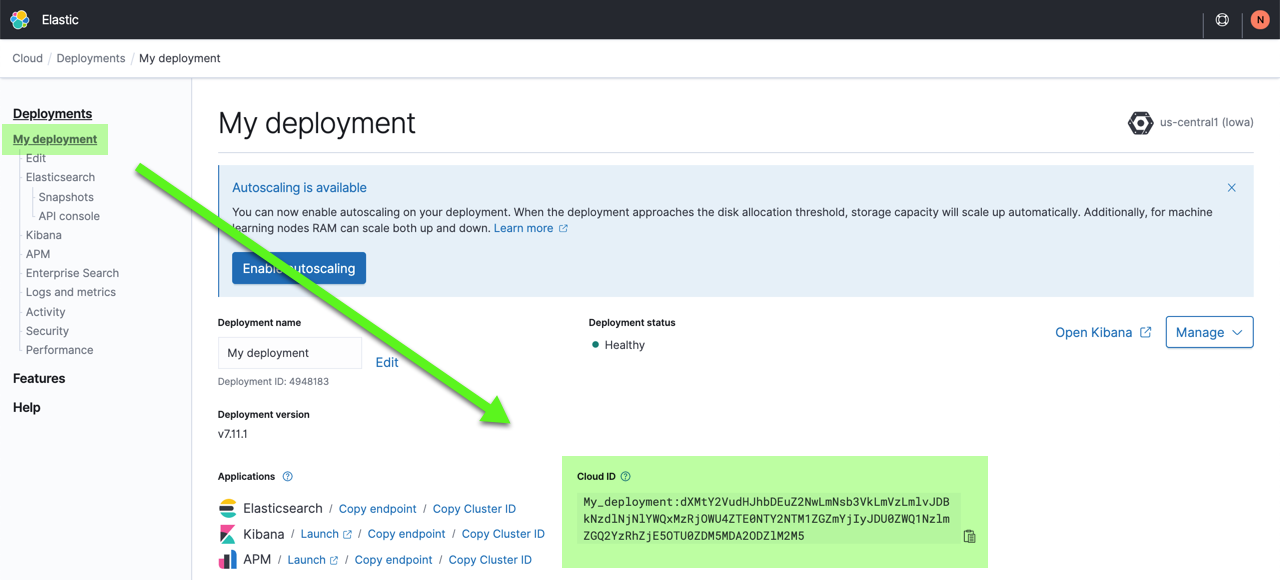Image resolution: width=1280 pixels, height=580 pixels.
Task: Click the Kibana icon under Applications
Action: pyautogui.click(x=228, y=533)
